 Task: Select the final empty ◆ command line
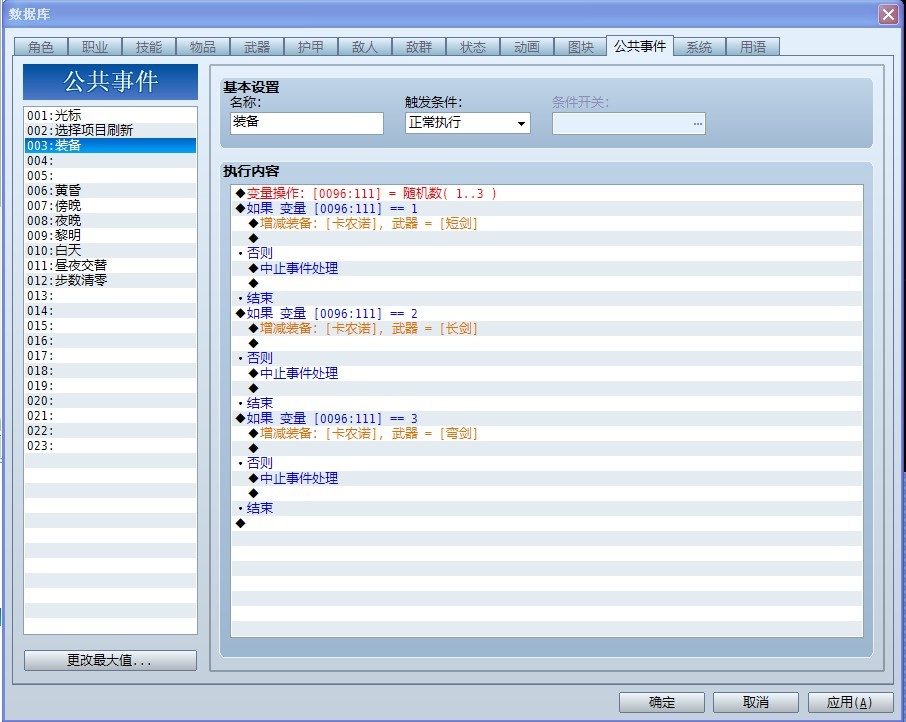click(x=547, y=524)
